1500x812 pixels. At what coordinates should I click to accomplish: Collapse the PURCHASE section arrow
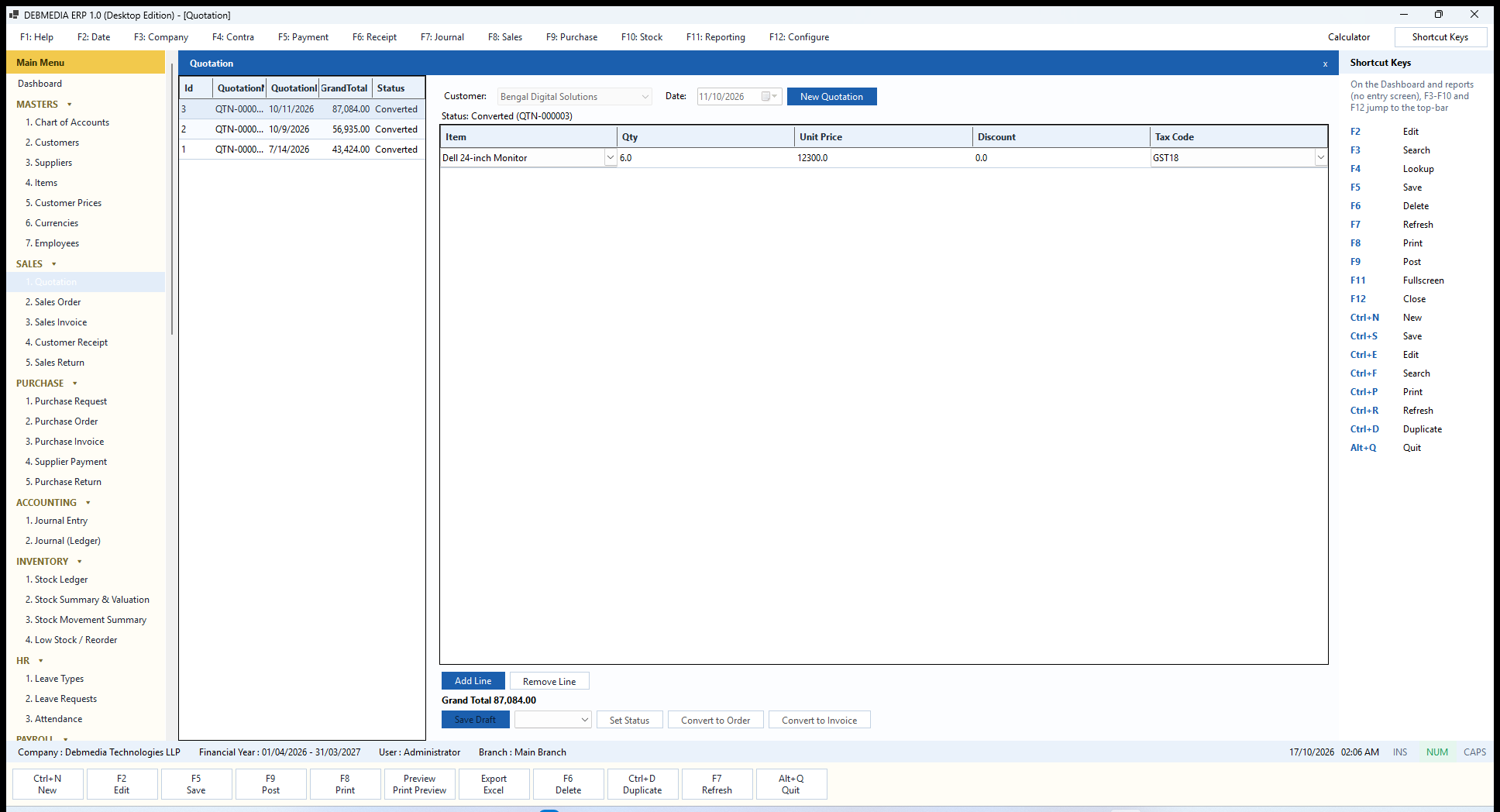point(75,384)
